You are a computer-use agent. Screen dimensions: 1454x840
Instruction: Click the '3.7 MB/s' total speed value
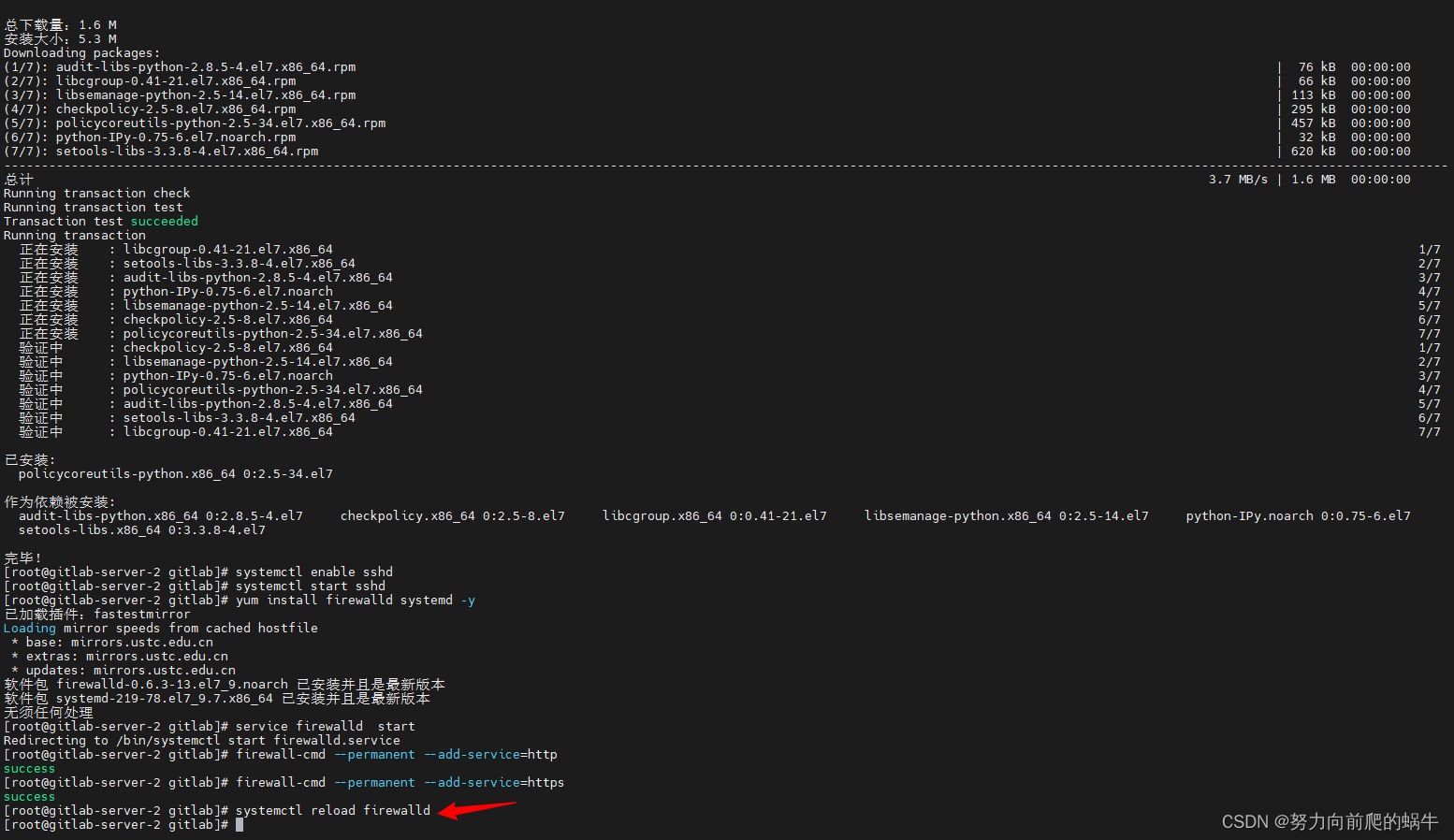pos(1239,180)
